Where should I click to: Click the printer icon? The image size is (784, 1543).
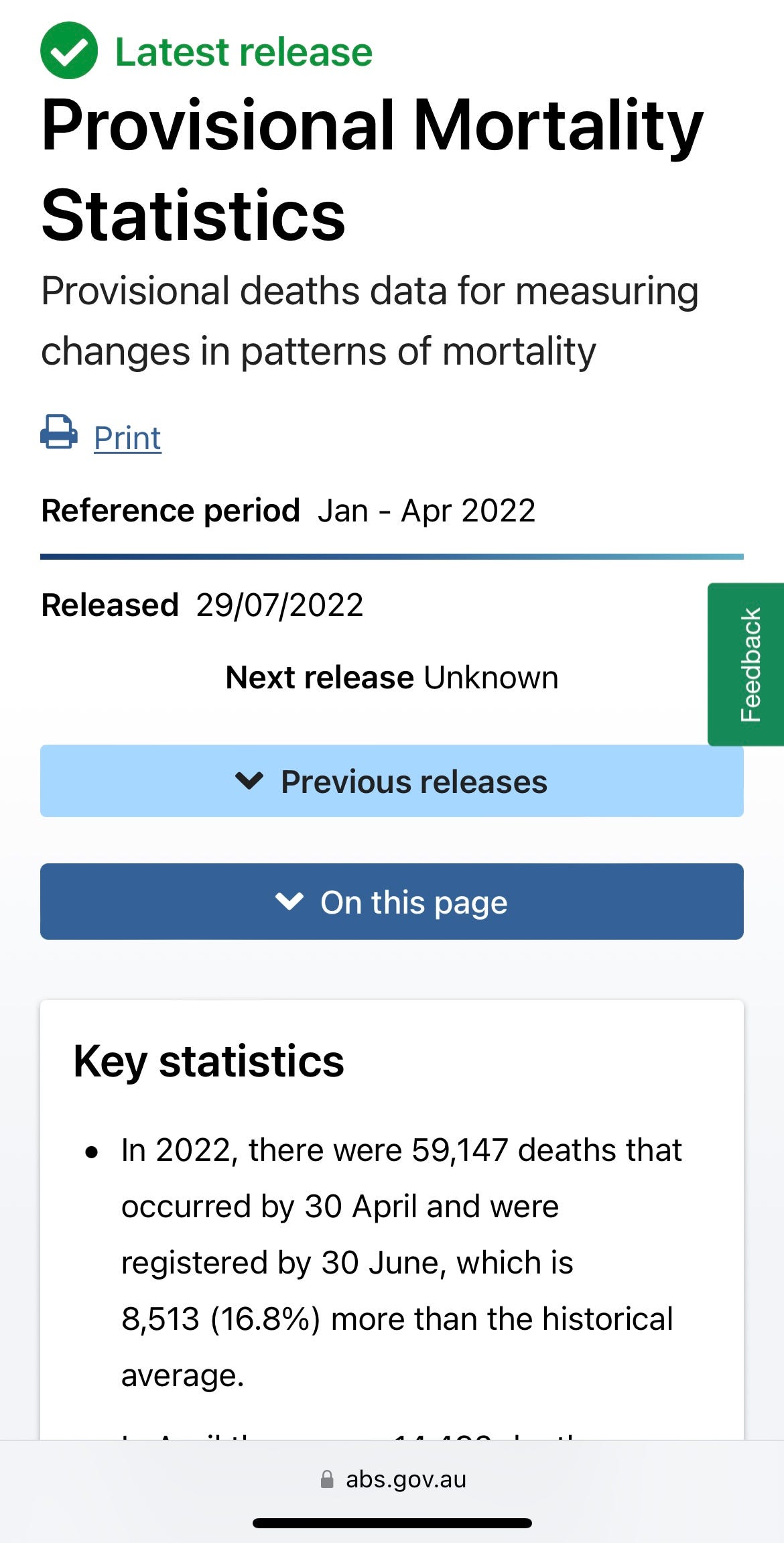[59, 432]
